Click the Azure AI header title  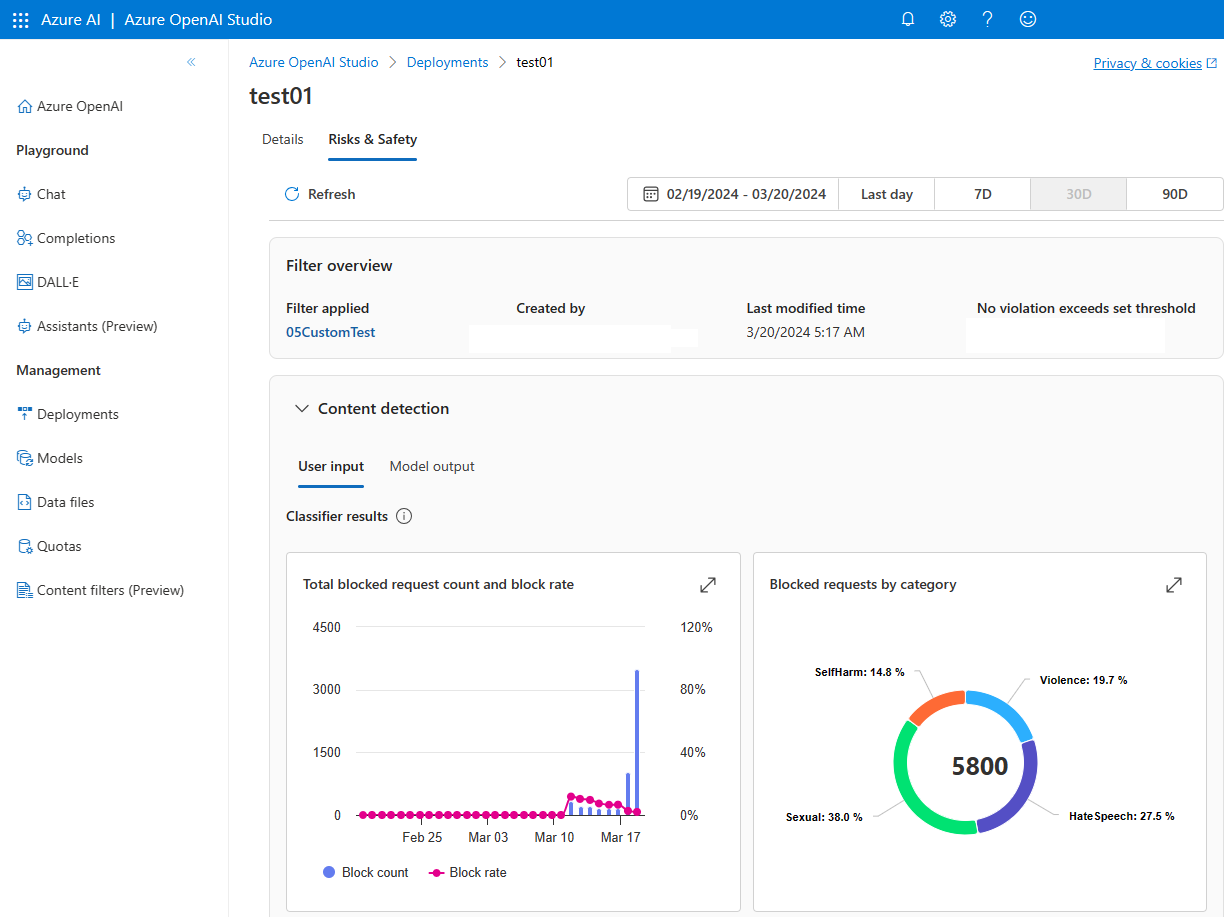tap(71, 20)
